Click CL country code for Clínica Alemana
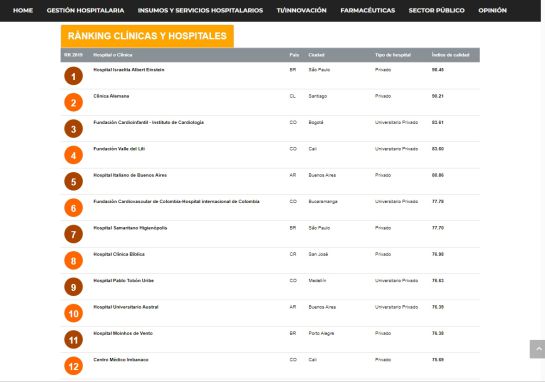Image resolution: width=545 pixels, height=382 pixels. pos(293,96)
